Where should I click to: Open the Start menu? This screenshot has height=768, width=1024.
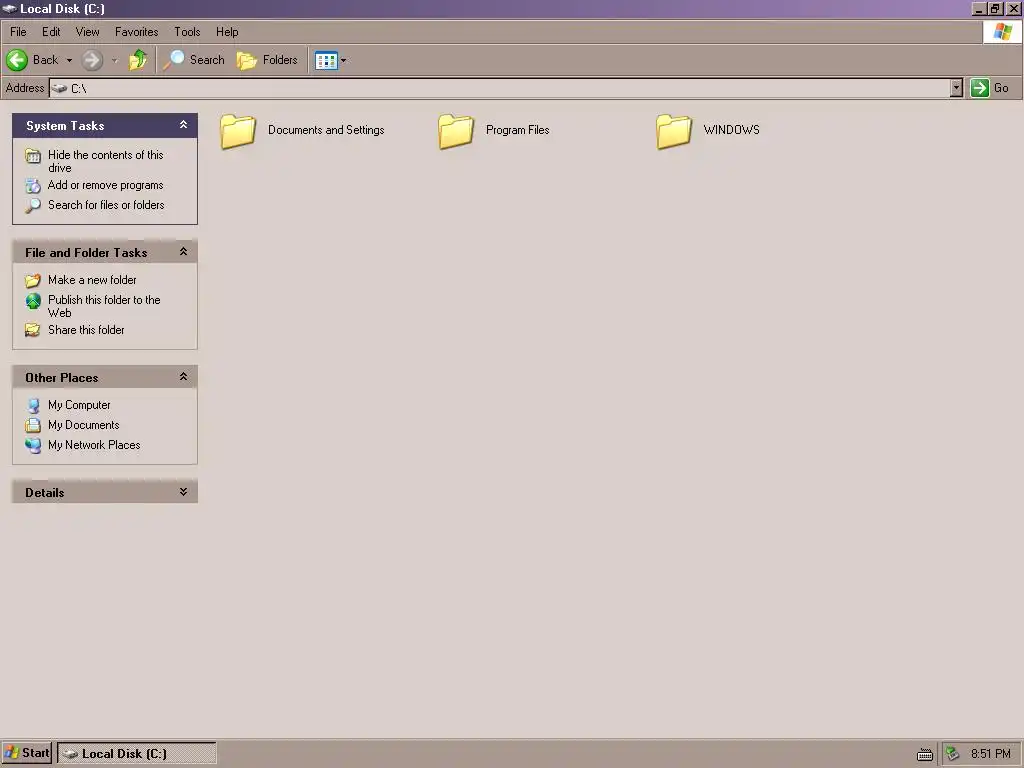coord(26,753)
